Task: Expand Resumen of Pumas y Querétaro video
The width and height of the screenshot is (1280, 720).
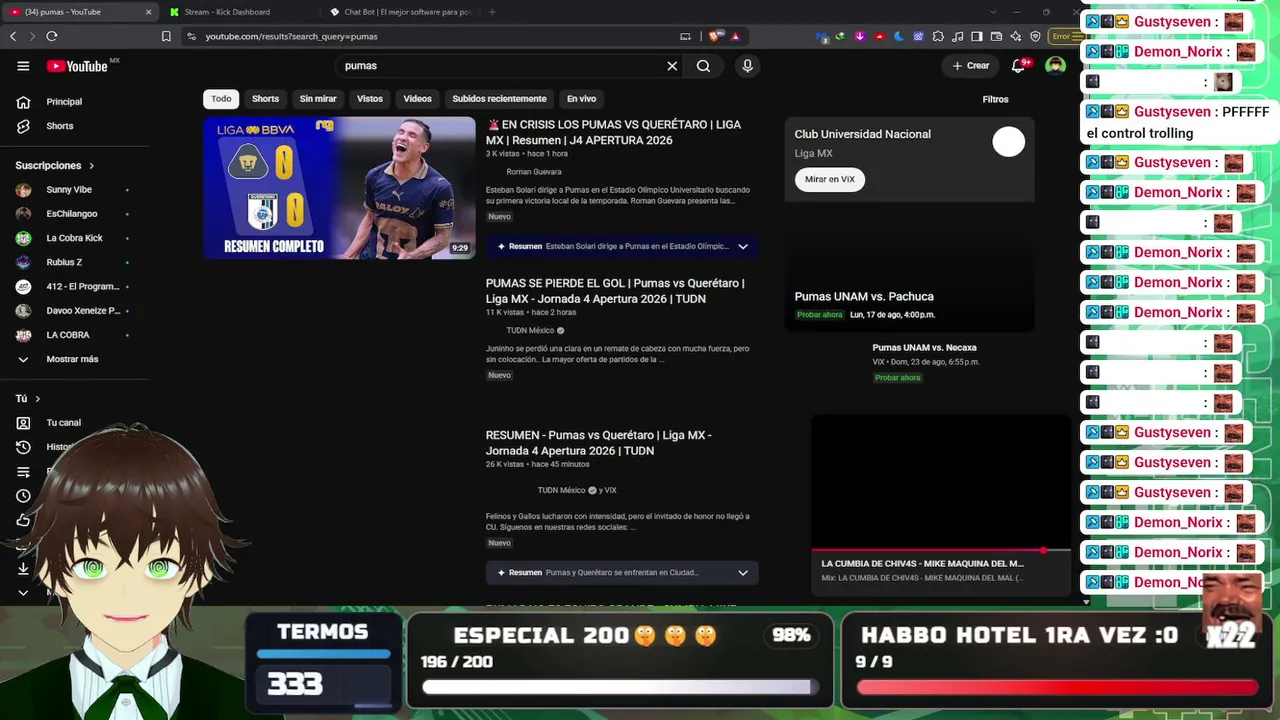Action: [743, 573]
